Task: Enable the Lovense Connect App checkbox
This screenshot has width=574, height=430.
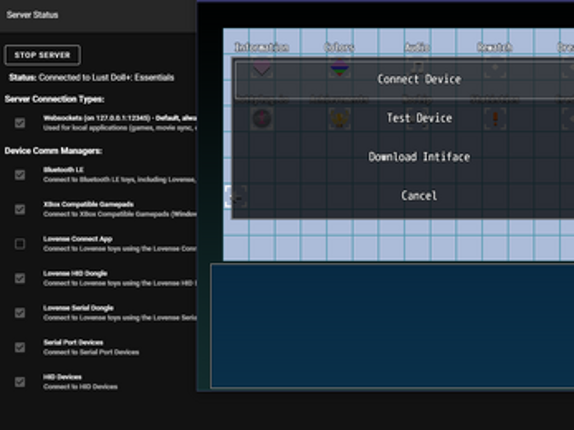Action: [x=20, y=244]
